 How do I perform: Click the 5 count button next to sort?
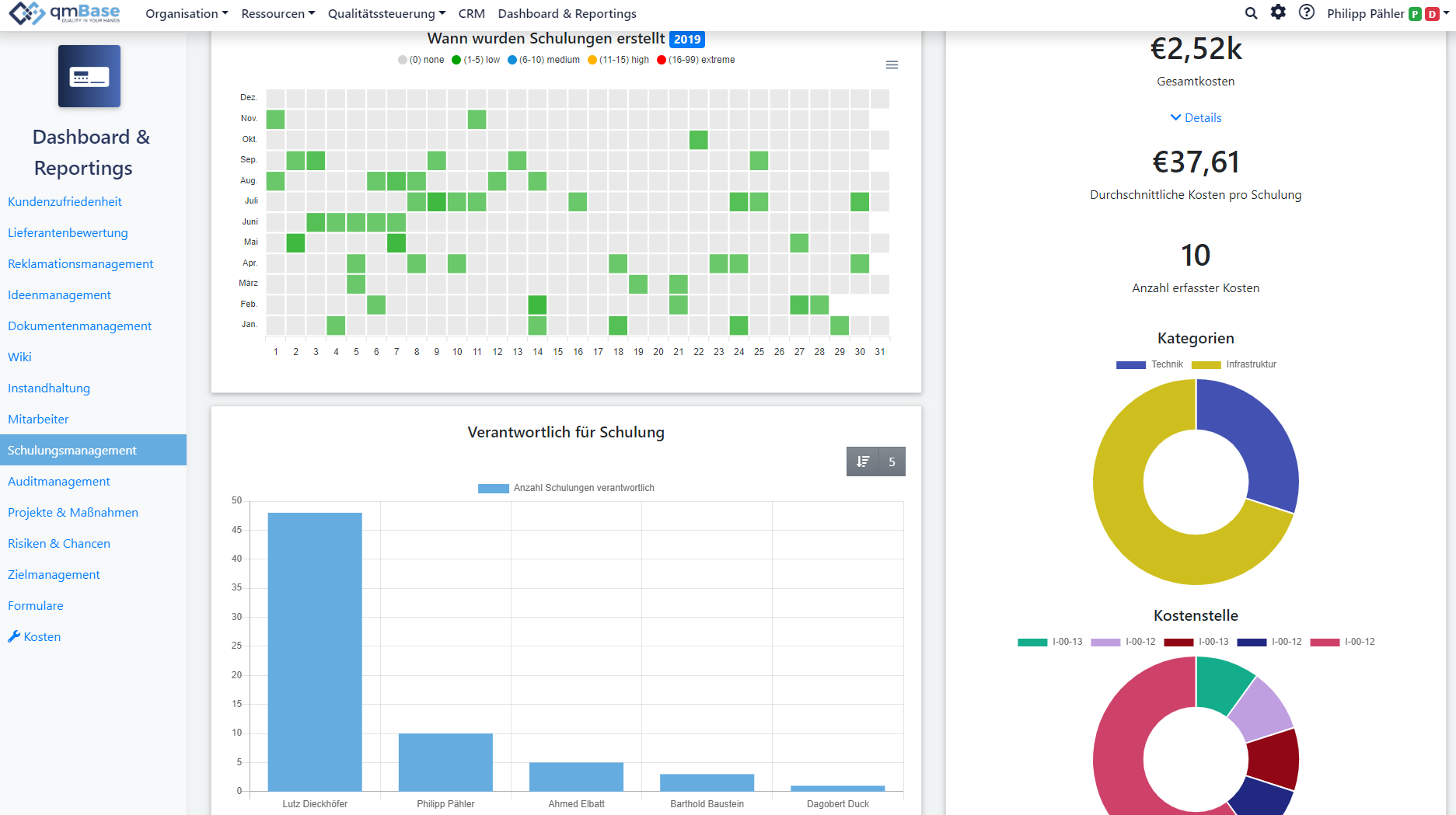tap(892, 461)
